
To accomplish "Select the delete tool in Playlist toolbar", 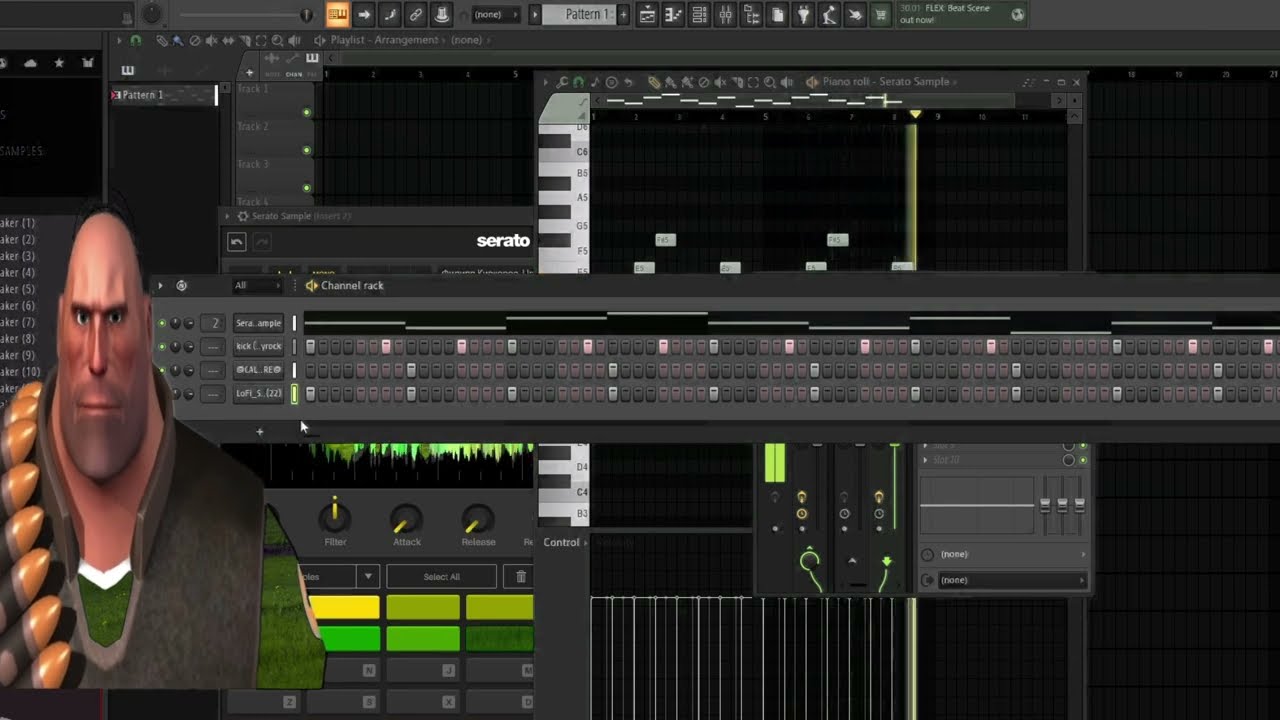I will coord(195,40).
